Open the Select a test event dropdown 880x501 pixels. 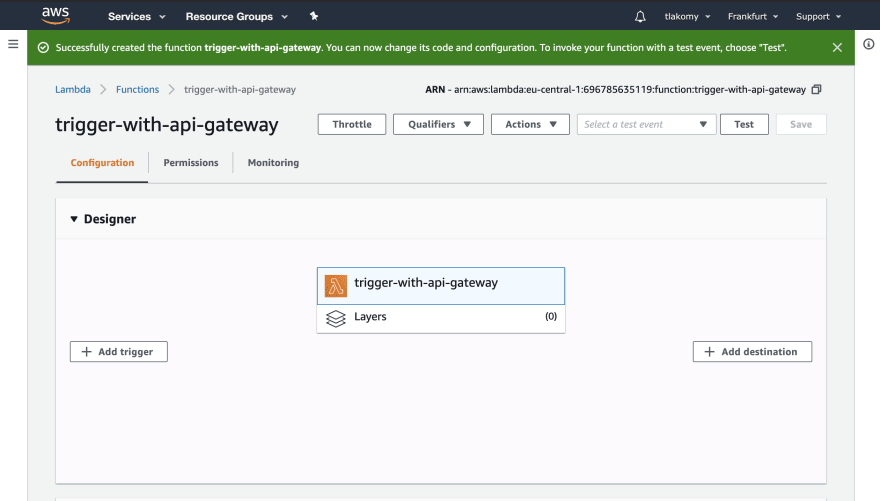tap(647, 124)
